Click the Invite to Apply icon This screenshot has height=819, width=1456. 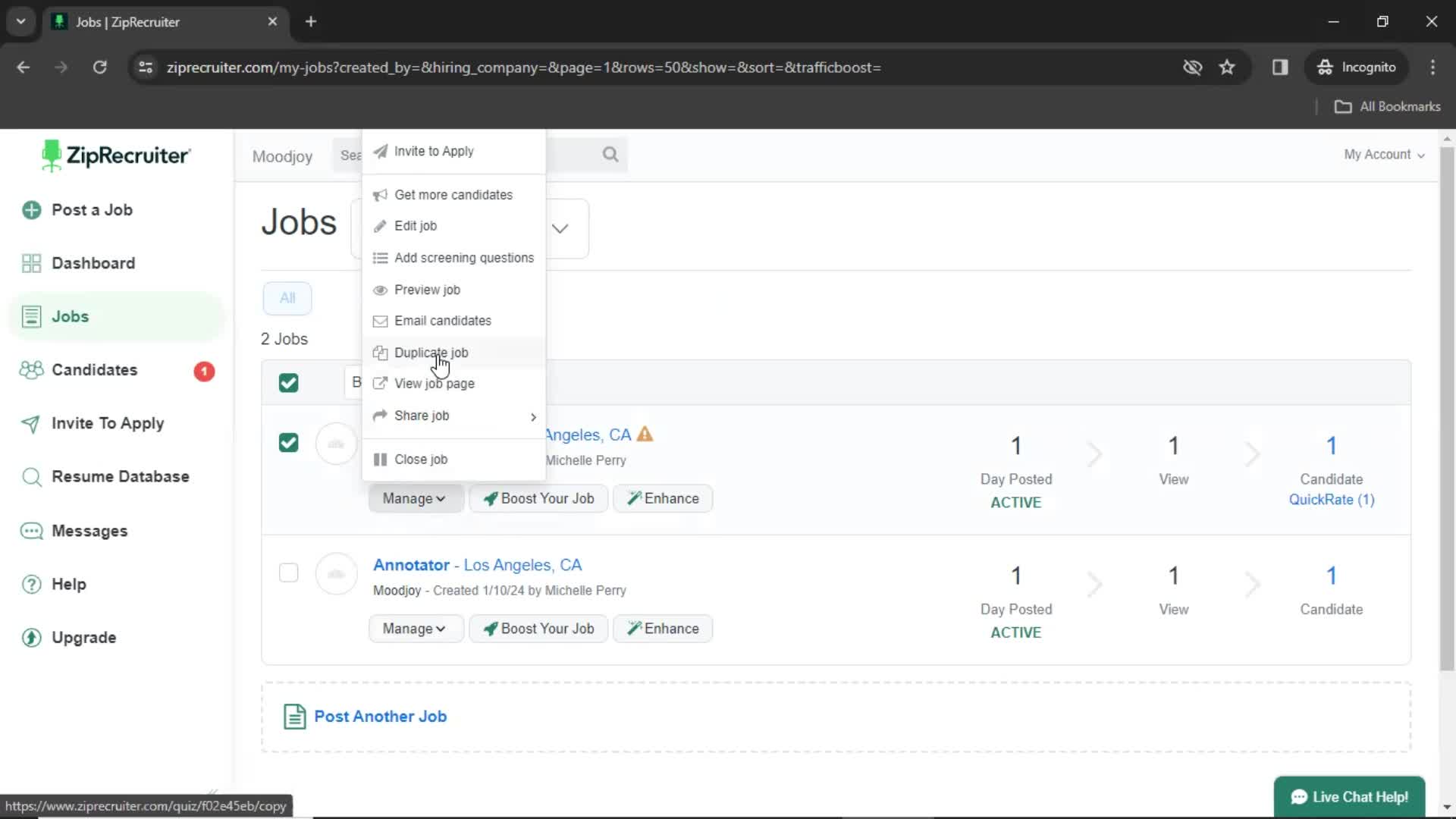[x=380, y=152]
